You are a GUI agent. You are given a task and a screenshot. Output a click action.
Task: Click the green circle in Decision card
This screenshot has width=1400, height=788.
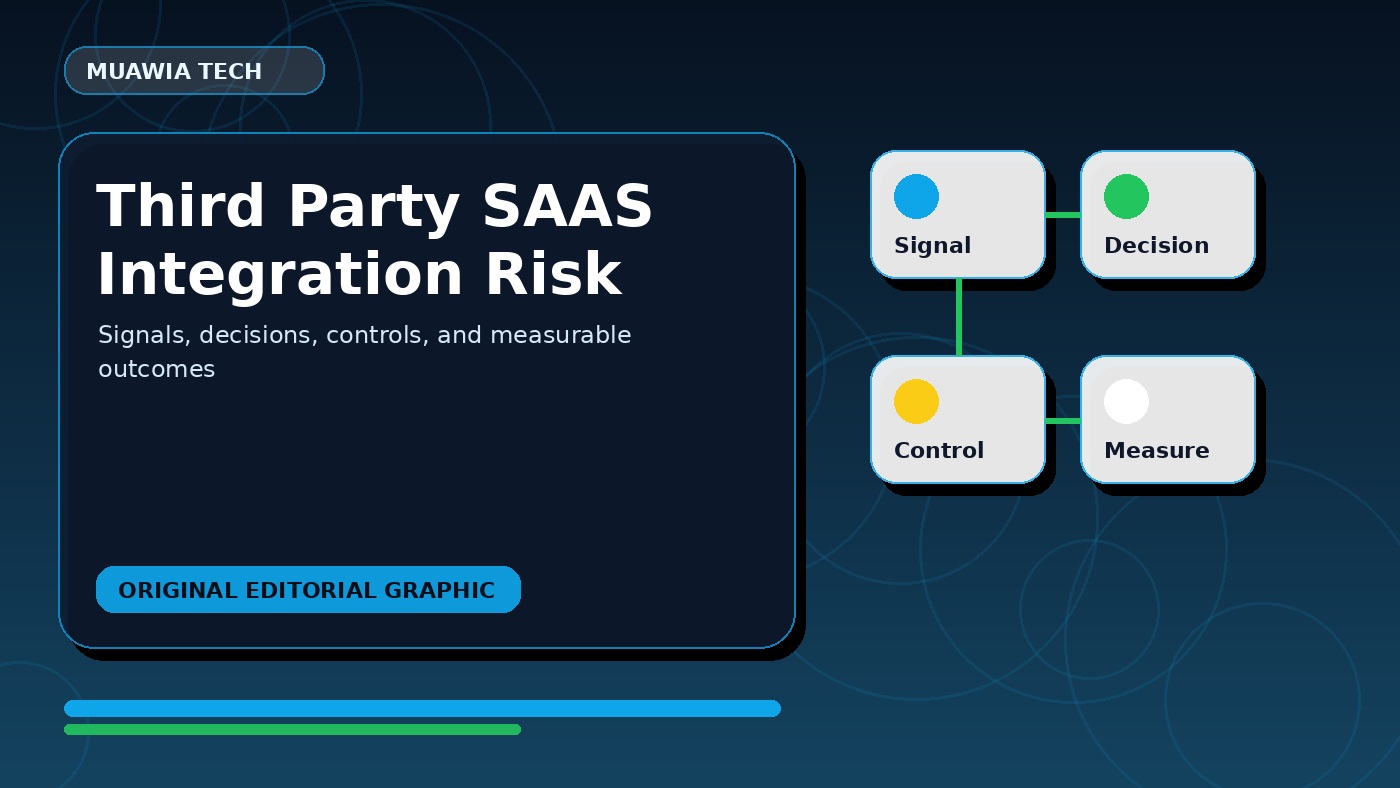[1126, 196]
